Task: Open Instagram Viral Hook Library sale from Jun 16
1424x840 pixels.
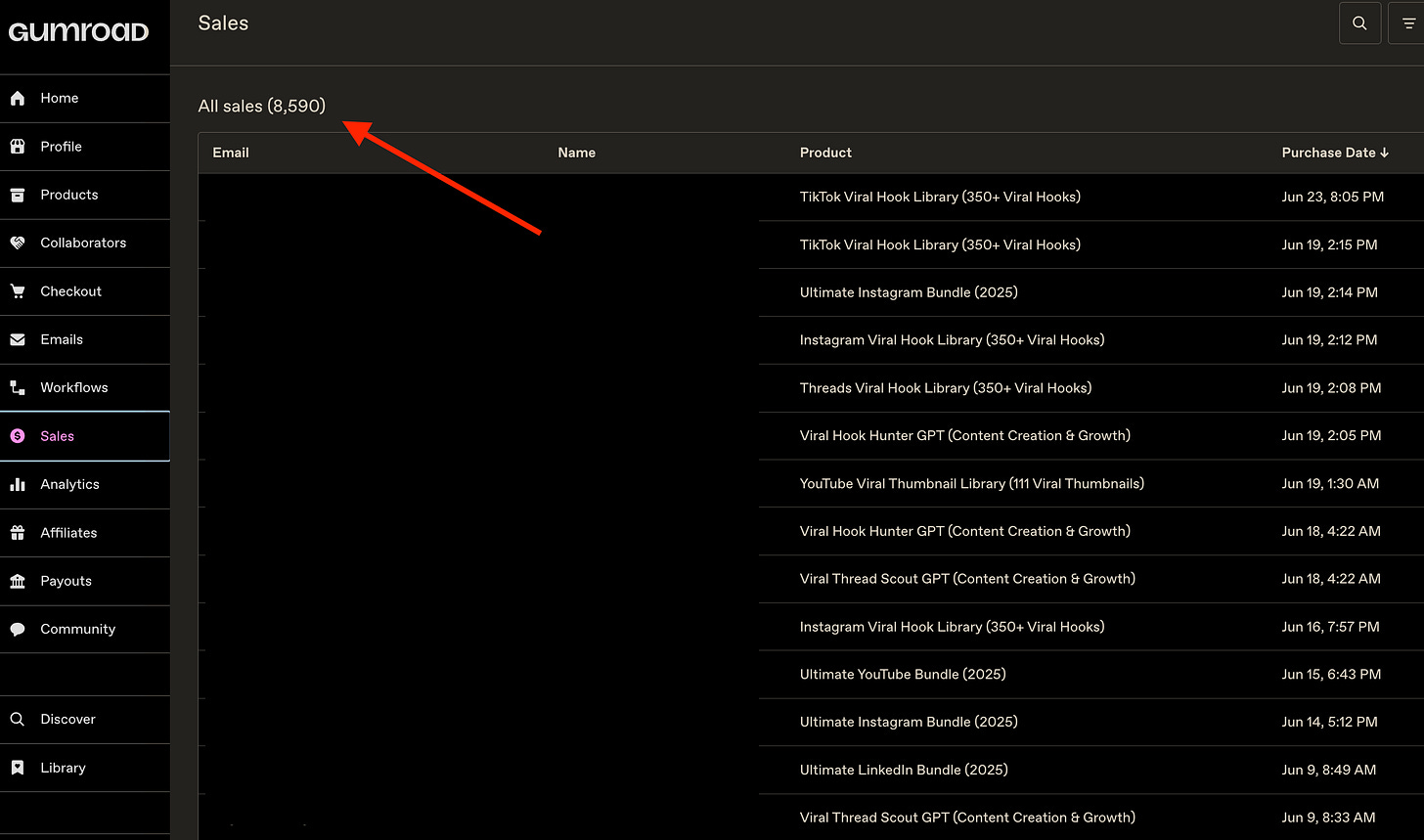Action: (811, 627)
